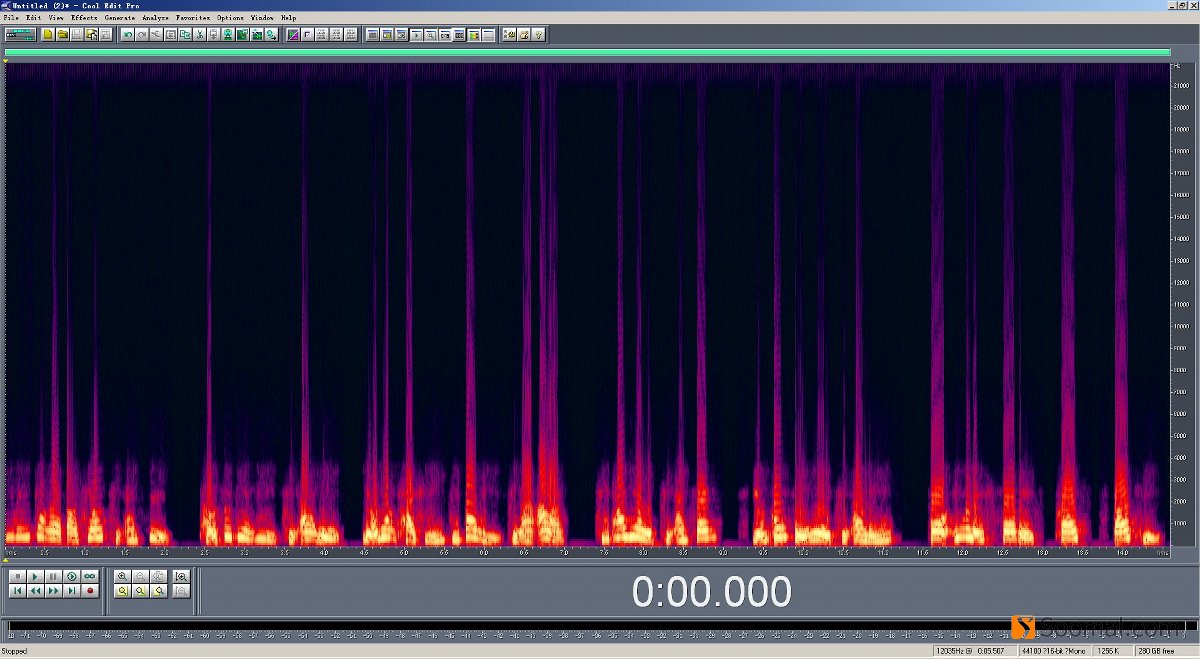
Task: Click the Undo toolbar icon
Action: pyautogui.click(x=127, y=35)
